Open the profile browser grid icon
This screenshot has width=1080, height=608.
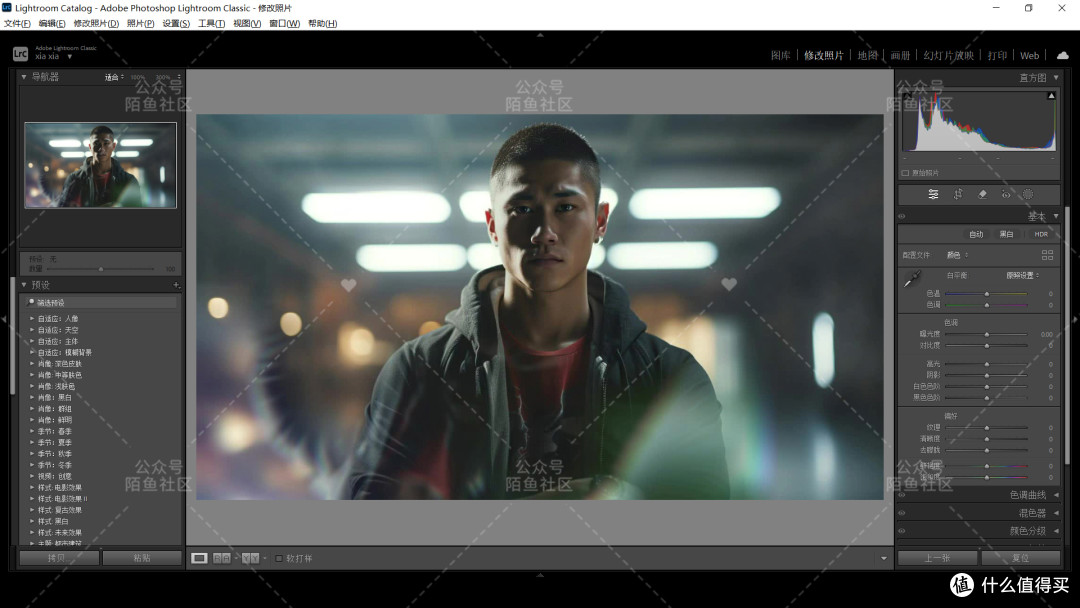[1047, 255]
